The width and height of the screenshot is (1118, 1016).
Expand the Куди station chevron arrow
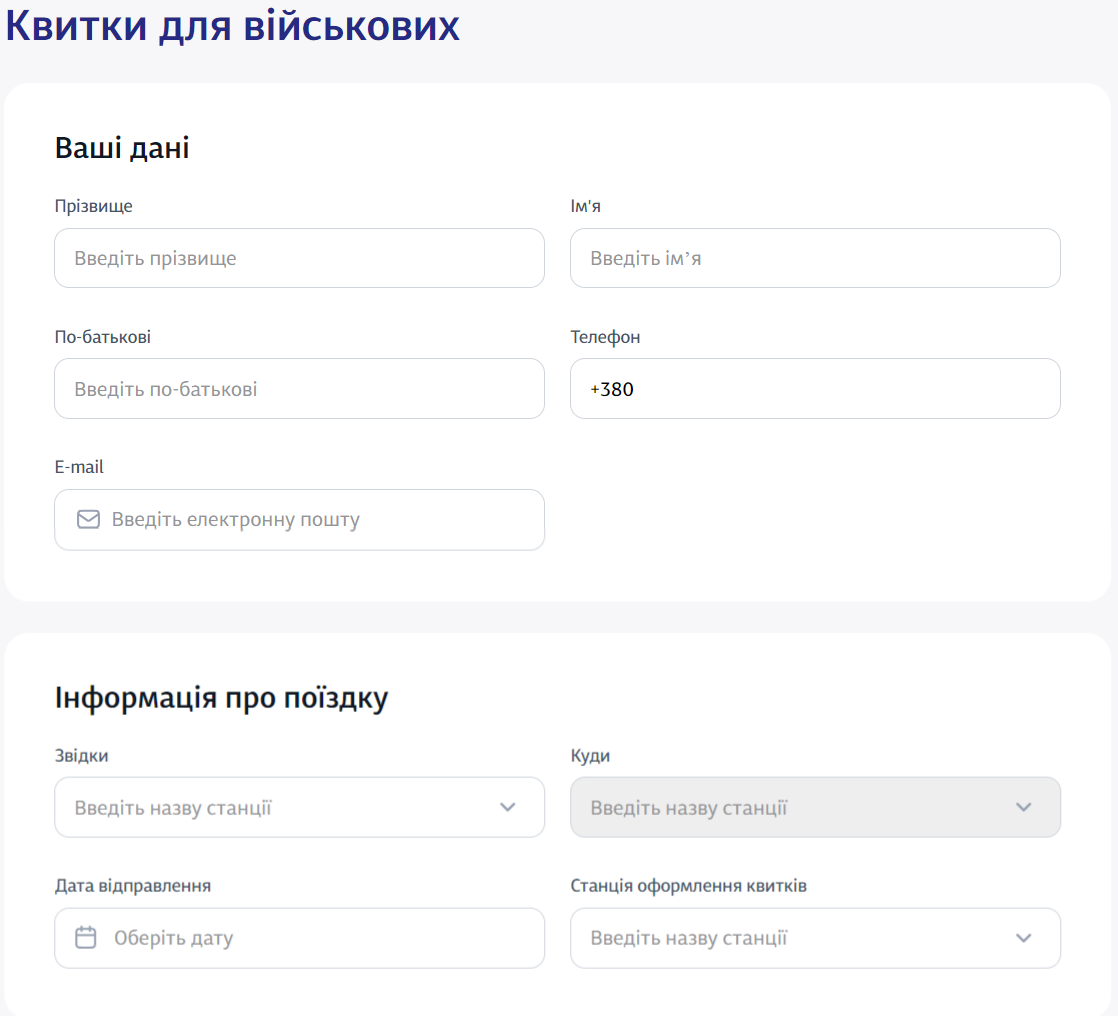click(1023, 807)
